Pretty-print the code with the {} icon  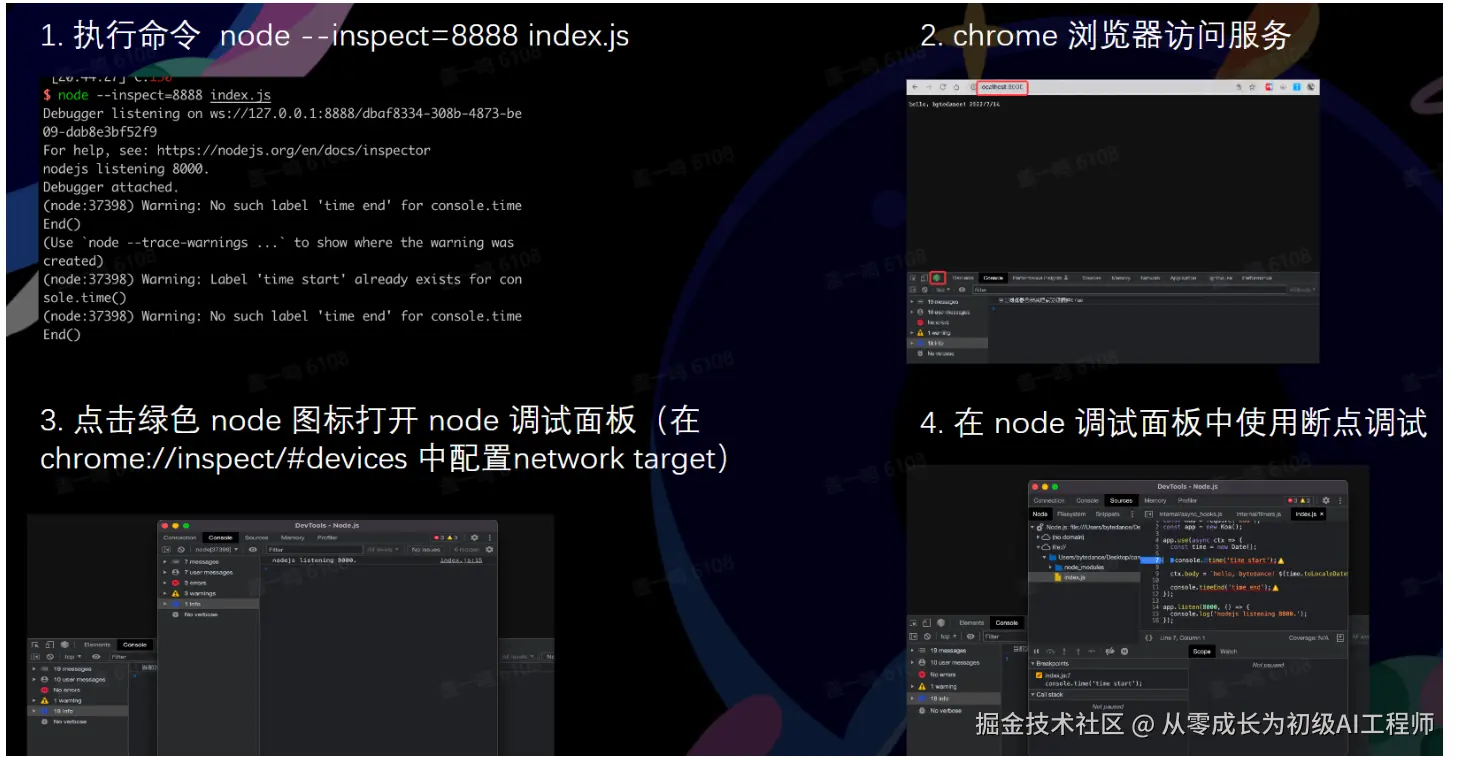point(1149,637)
